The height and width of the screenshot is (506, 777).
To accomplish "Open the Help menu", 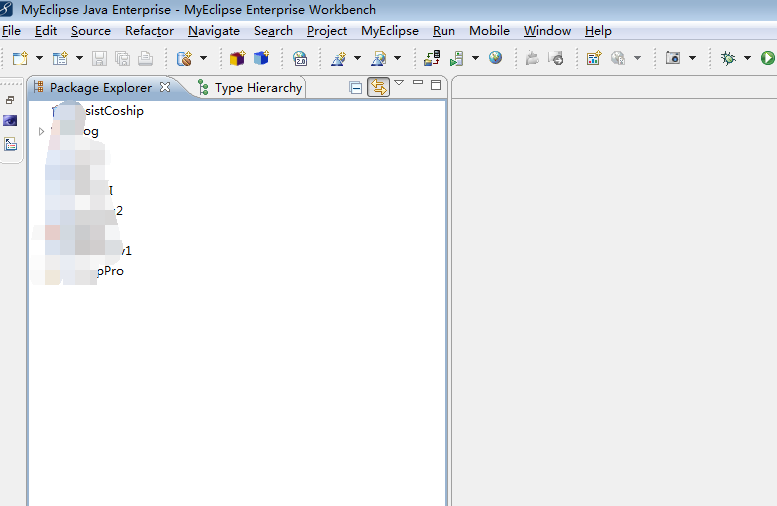I will 598,31.
